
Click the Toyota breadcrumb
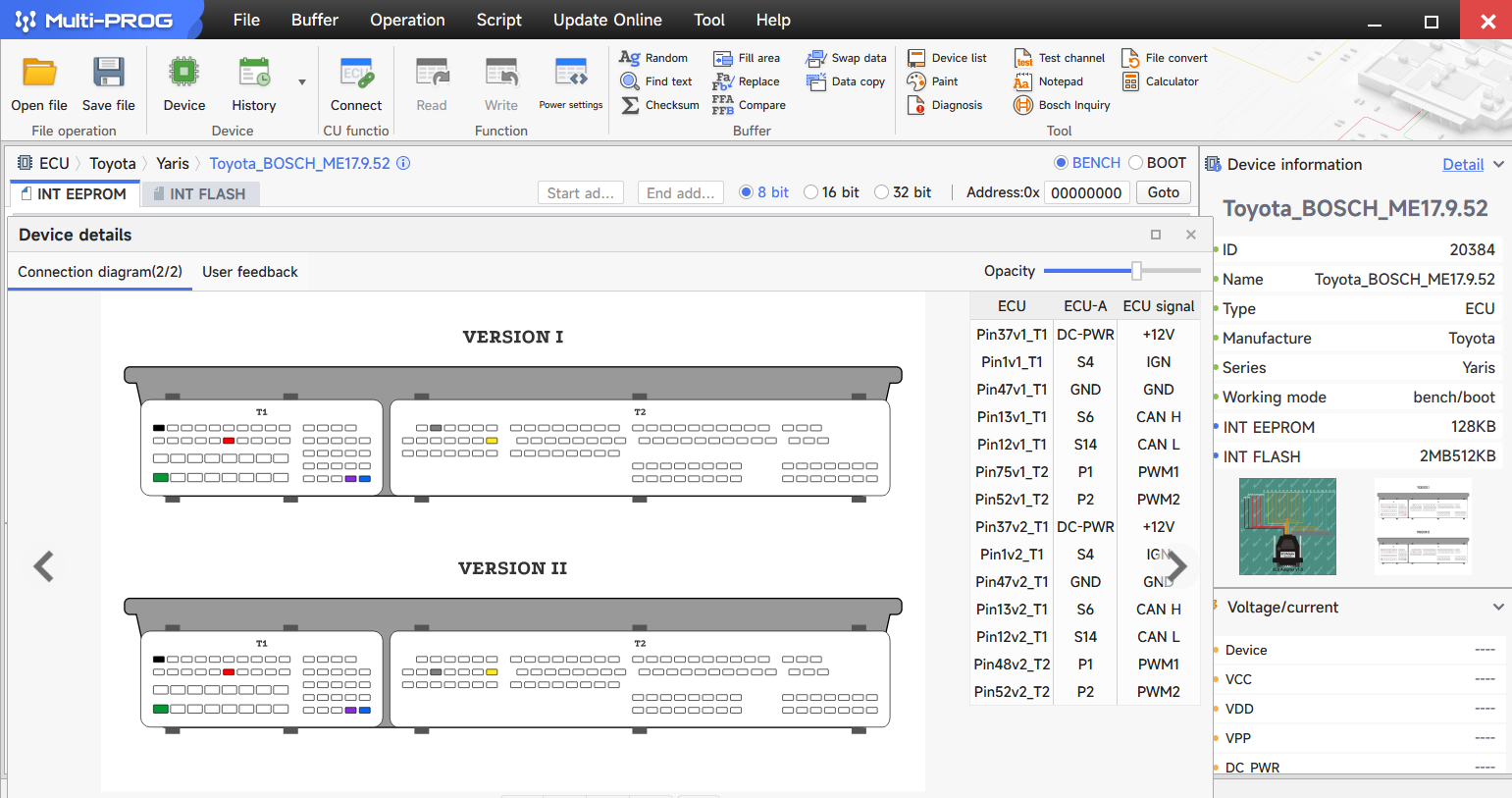pos(113,163)
